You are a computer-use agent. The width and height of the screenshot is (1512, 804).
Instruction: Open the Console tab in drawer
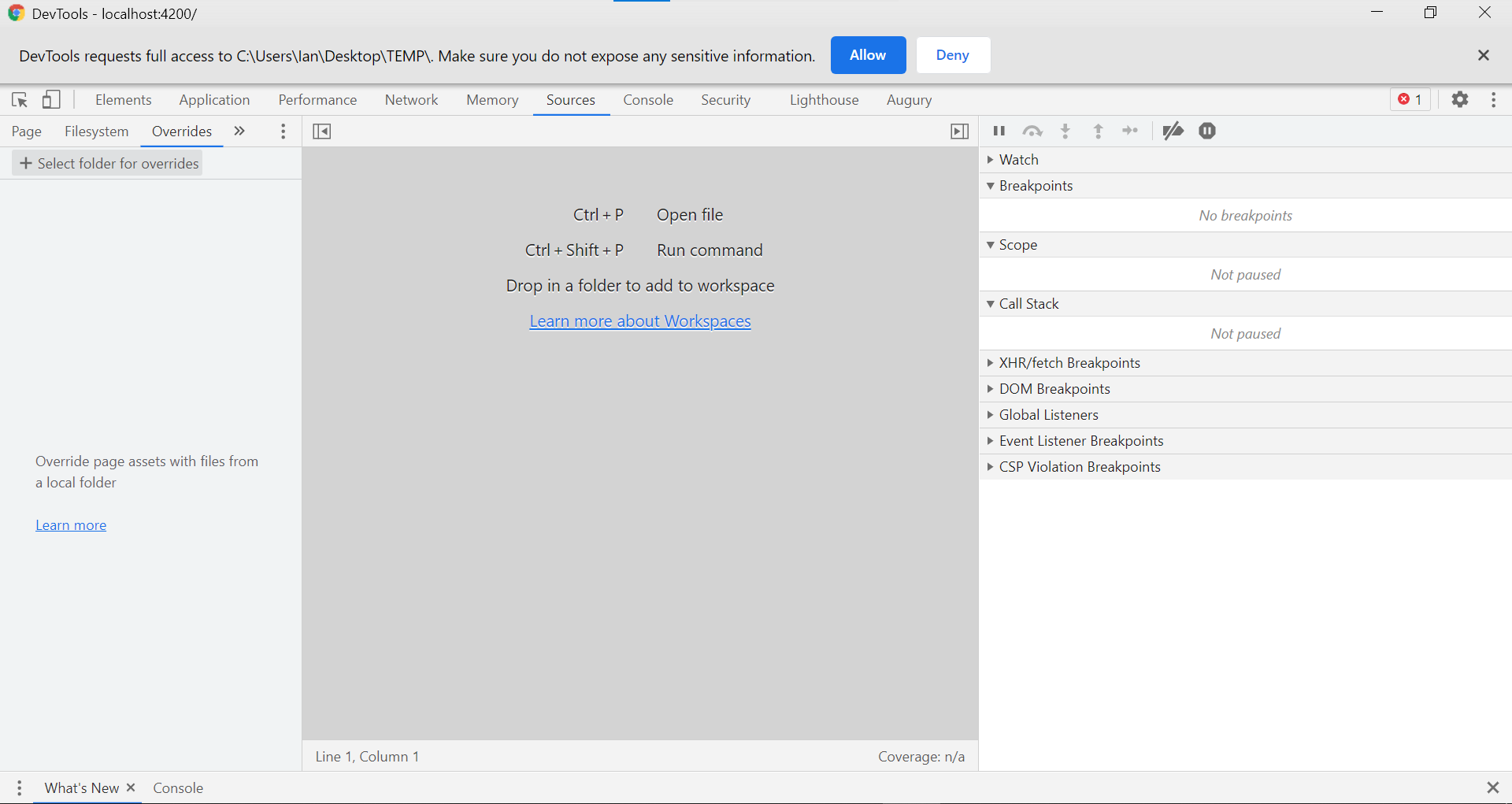click(178, 787)
